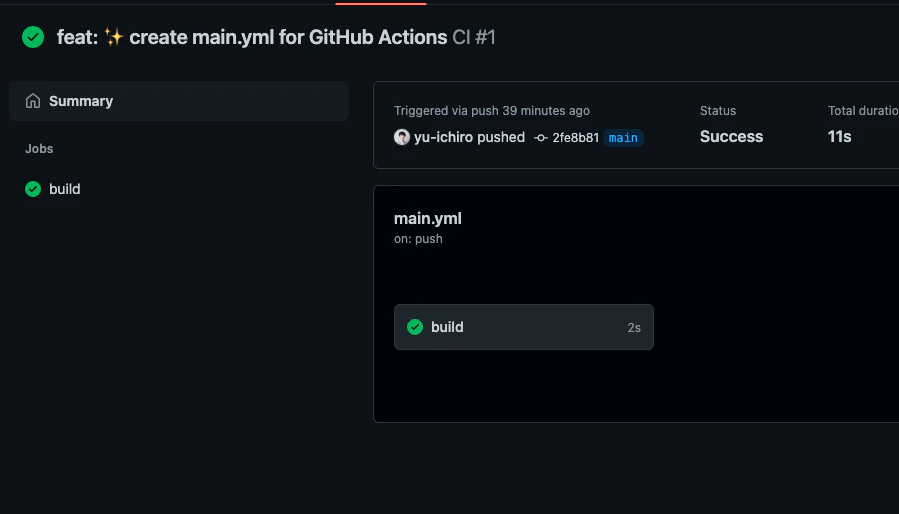Click the green check next to build in Jobs sidebar
The image size is (899, 514).
pyautogui.click(x=33, y=189)
